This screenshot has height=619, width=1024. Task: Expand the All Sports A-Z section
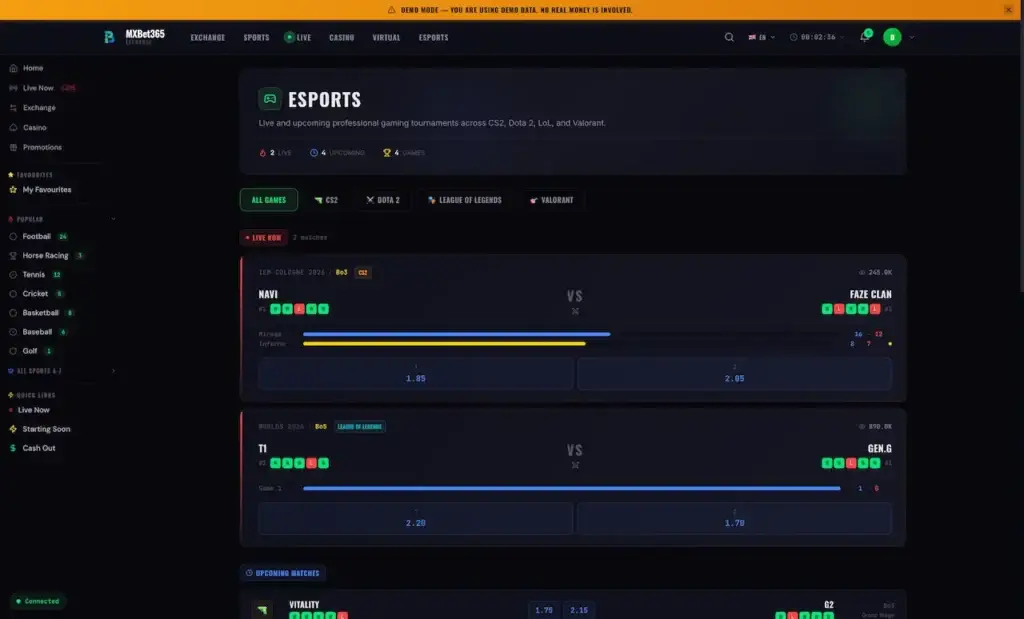click(113, 371)
